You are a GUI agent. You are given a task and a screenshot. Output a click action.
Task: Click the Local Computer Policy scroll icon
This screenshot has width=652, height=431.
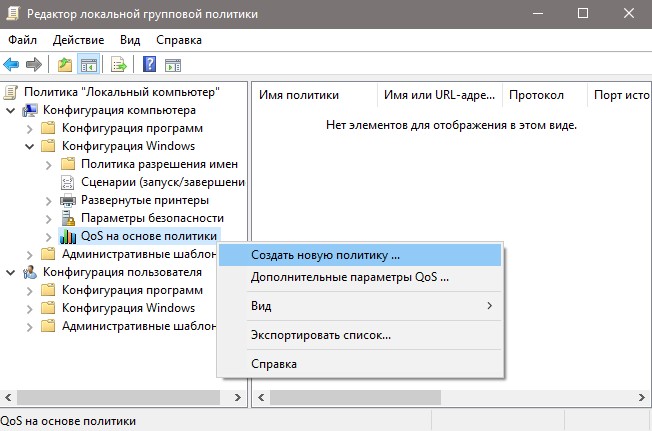(11, 92)
